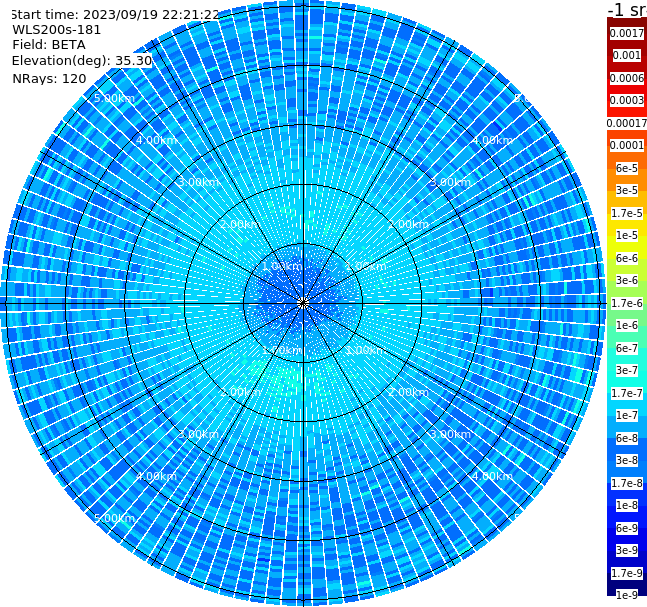Select the 3.00km ring label in southeast quadrant

coord(450,434)
